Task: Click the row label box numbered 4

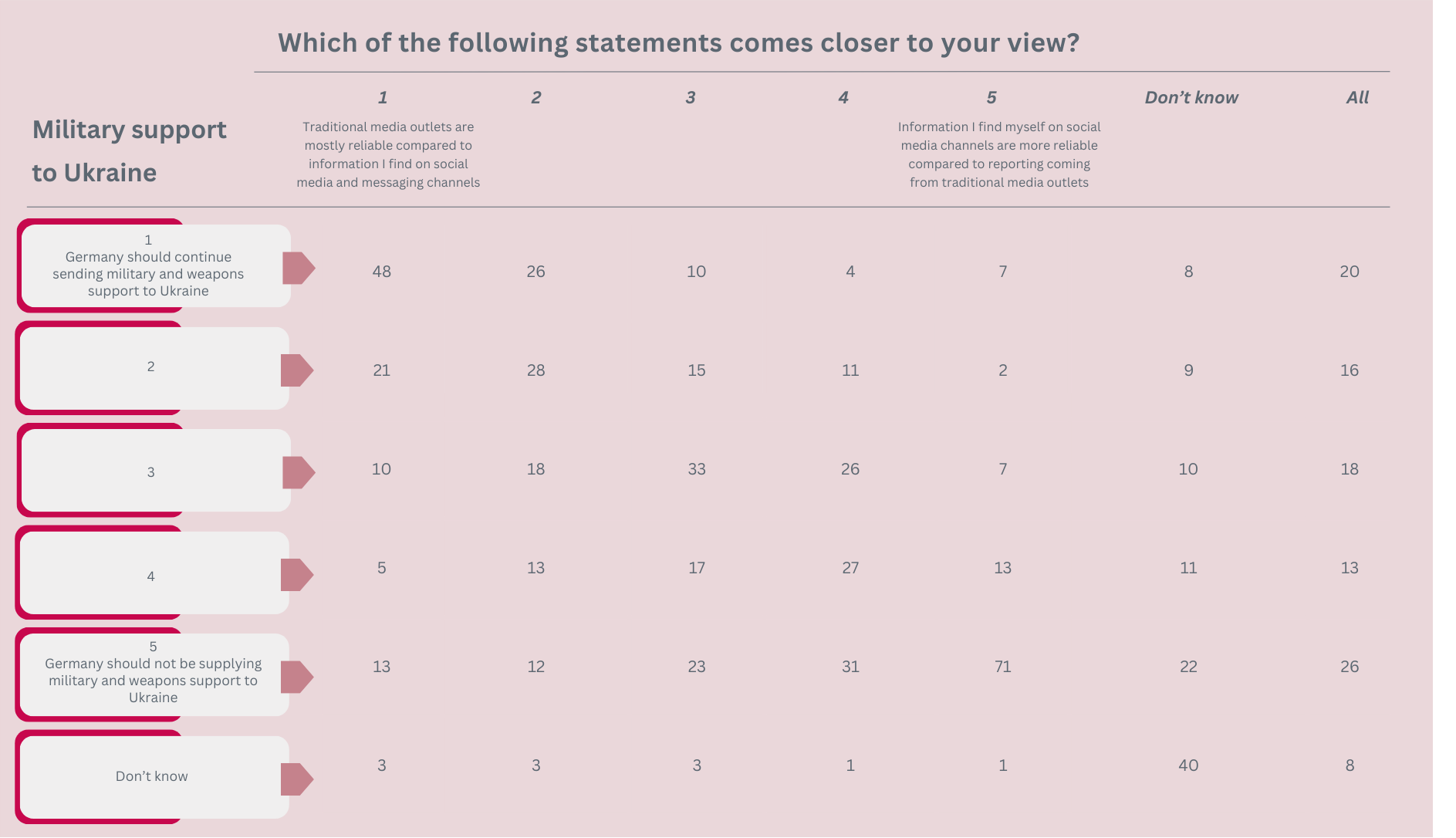Action: pyautogui.click(x=154, y=573)
